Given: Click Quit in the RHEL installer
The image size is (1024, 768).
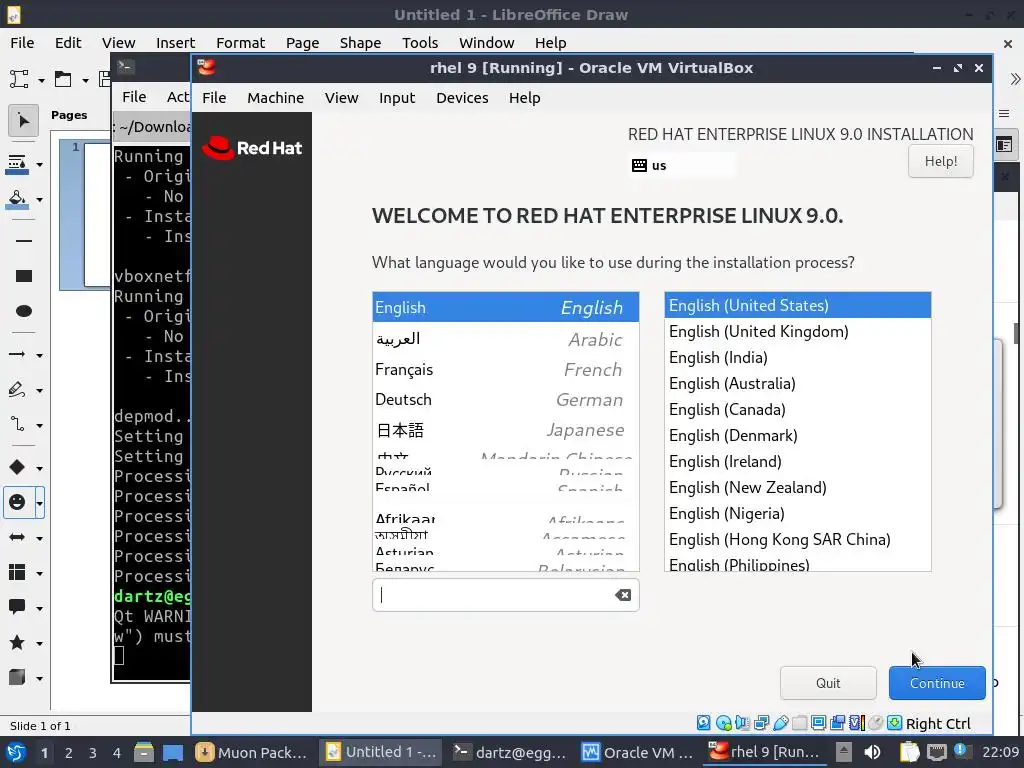Looking at the screenshot, I should [x=828, y=683].
